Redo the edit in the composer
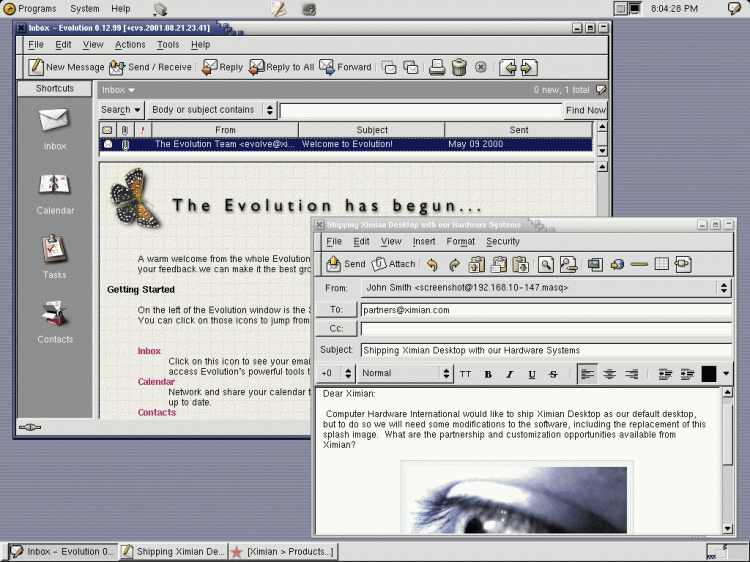The image size is (750, 562). (454, 264)
